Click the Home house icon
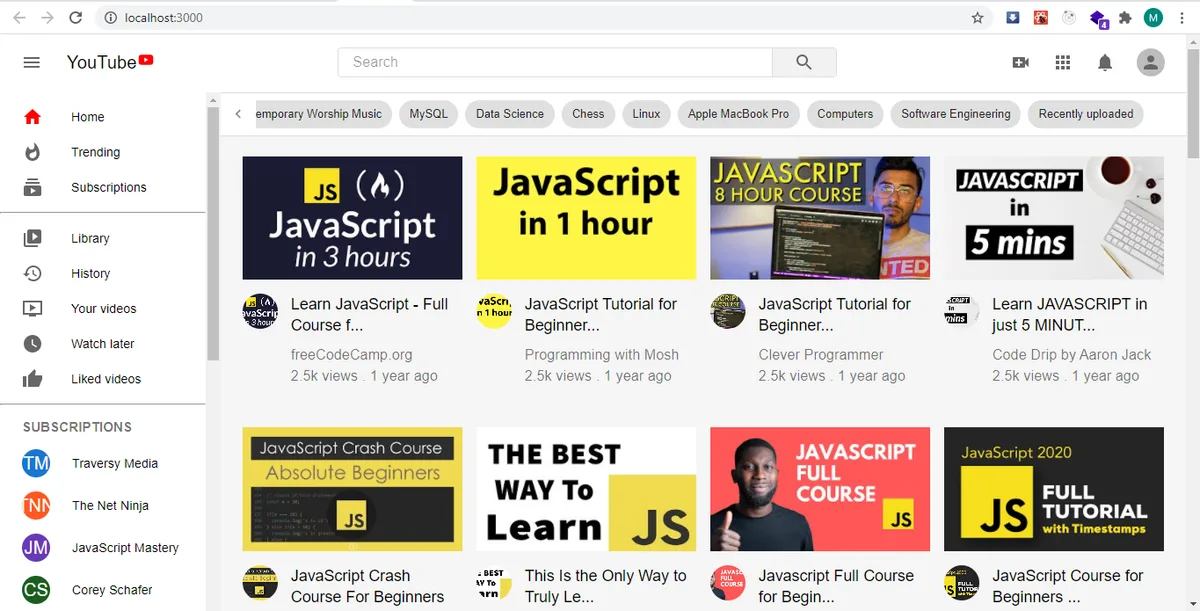This screenshot has width=1200, height=611. (x=32, y=117)
